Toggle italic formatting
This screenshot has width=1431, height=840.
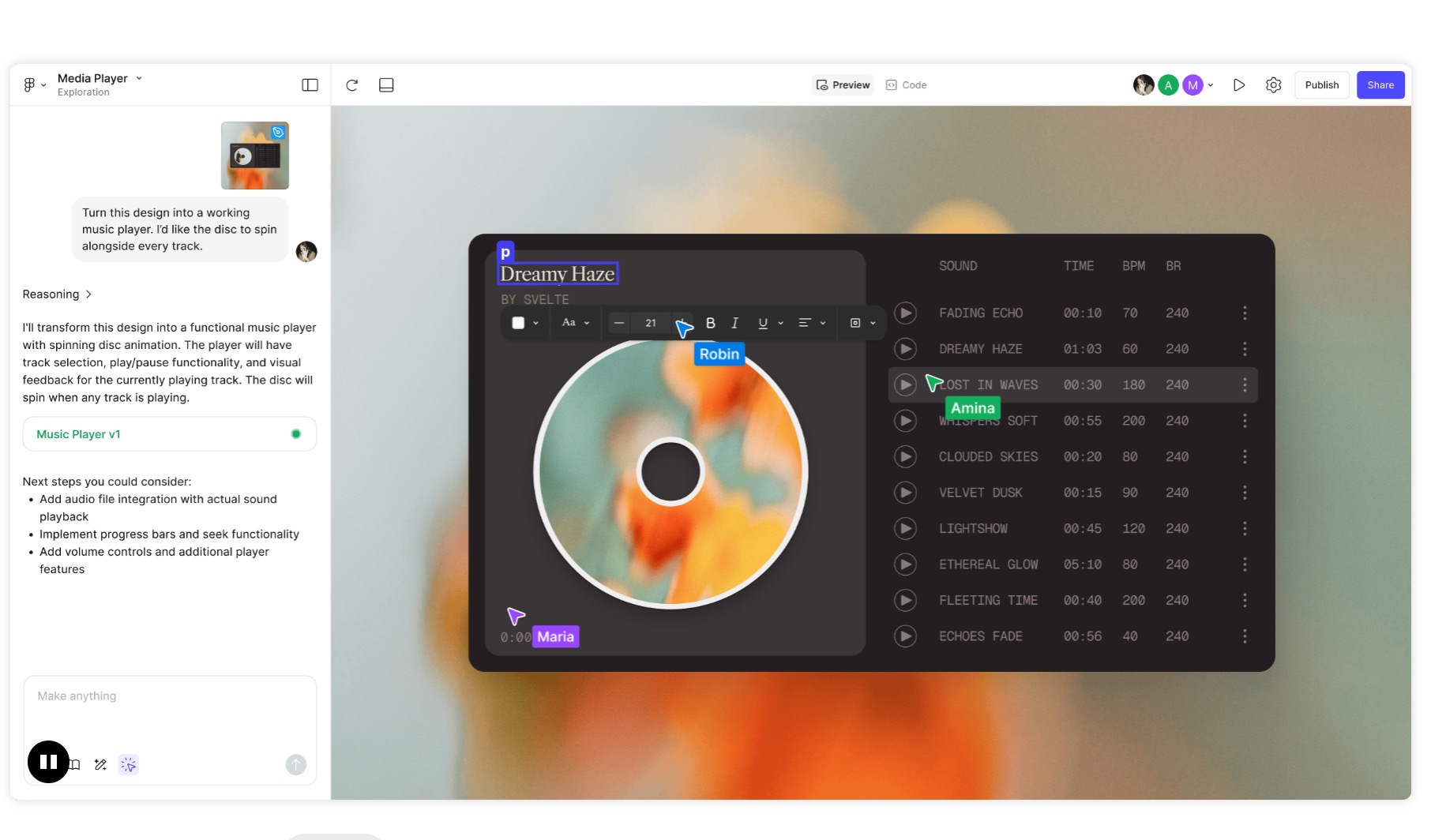click(734, 323)
